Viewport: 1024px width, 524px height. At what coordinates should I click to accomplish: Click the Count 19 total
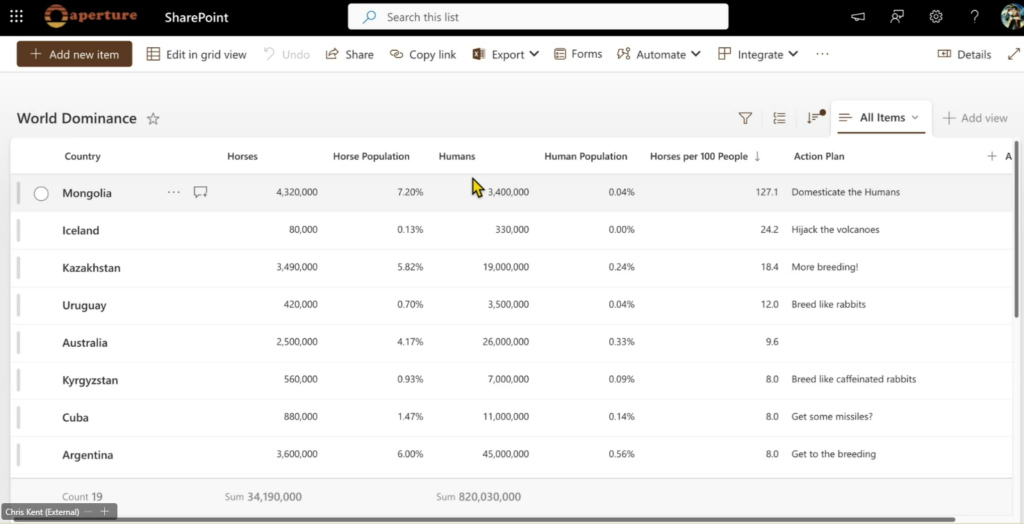pyautogui.click(x=82, y=497)
